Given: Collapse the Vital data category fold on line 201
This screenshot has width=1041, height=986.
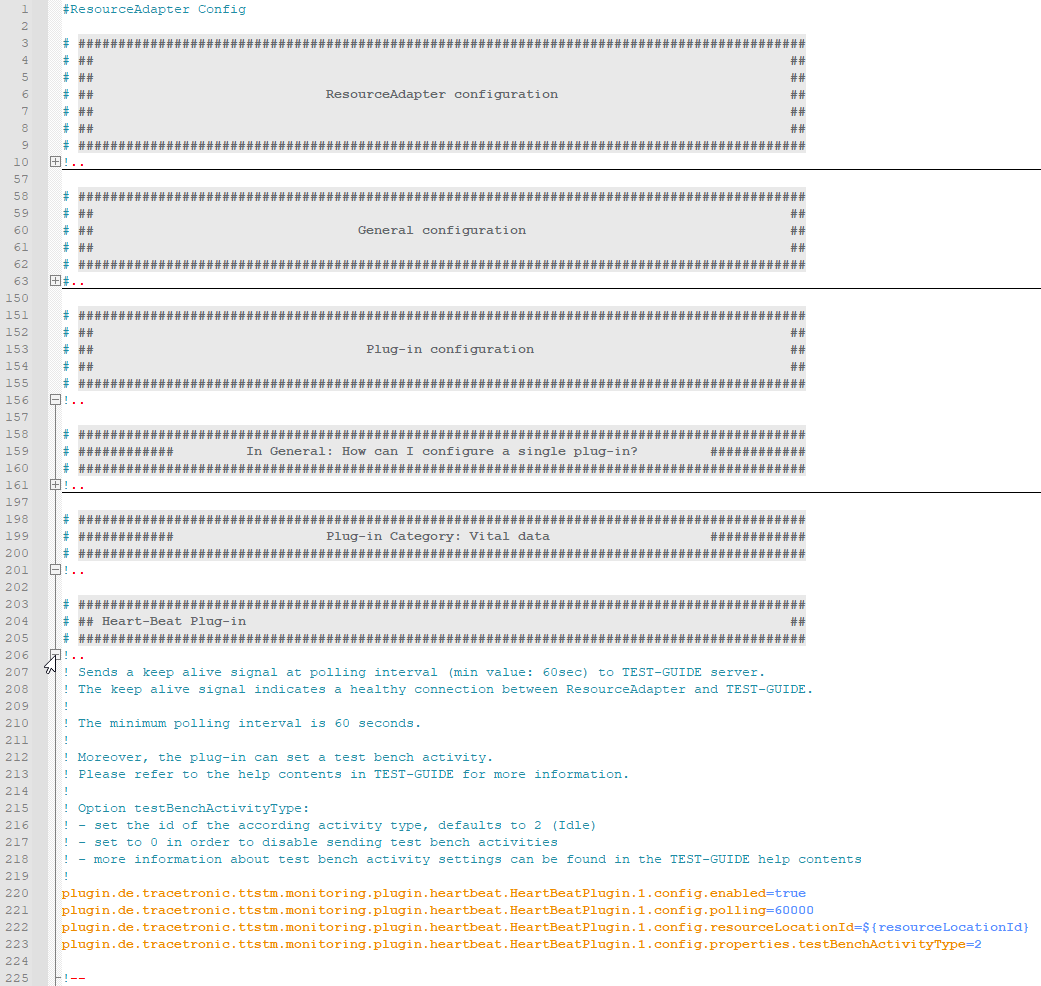Looking at the screenshot, I should (x=54, y=570).
